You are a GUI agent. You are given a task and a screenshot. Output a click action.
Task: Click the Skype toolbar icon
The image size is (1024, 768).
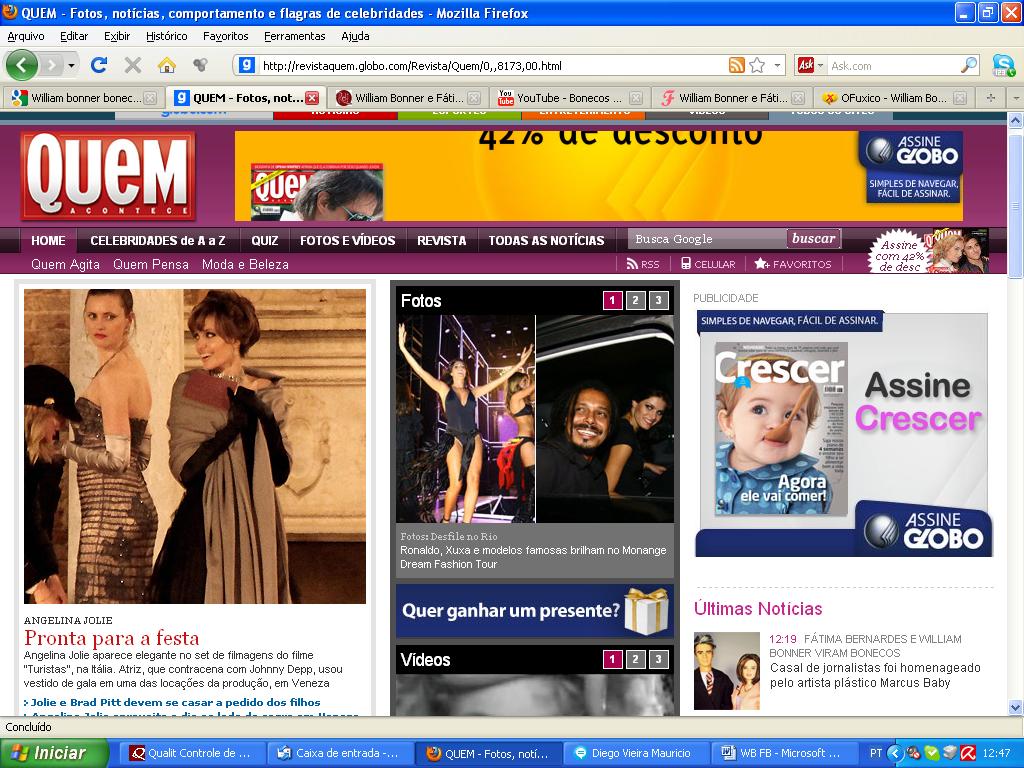pyautogui.click(x=1003, y=65)
